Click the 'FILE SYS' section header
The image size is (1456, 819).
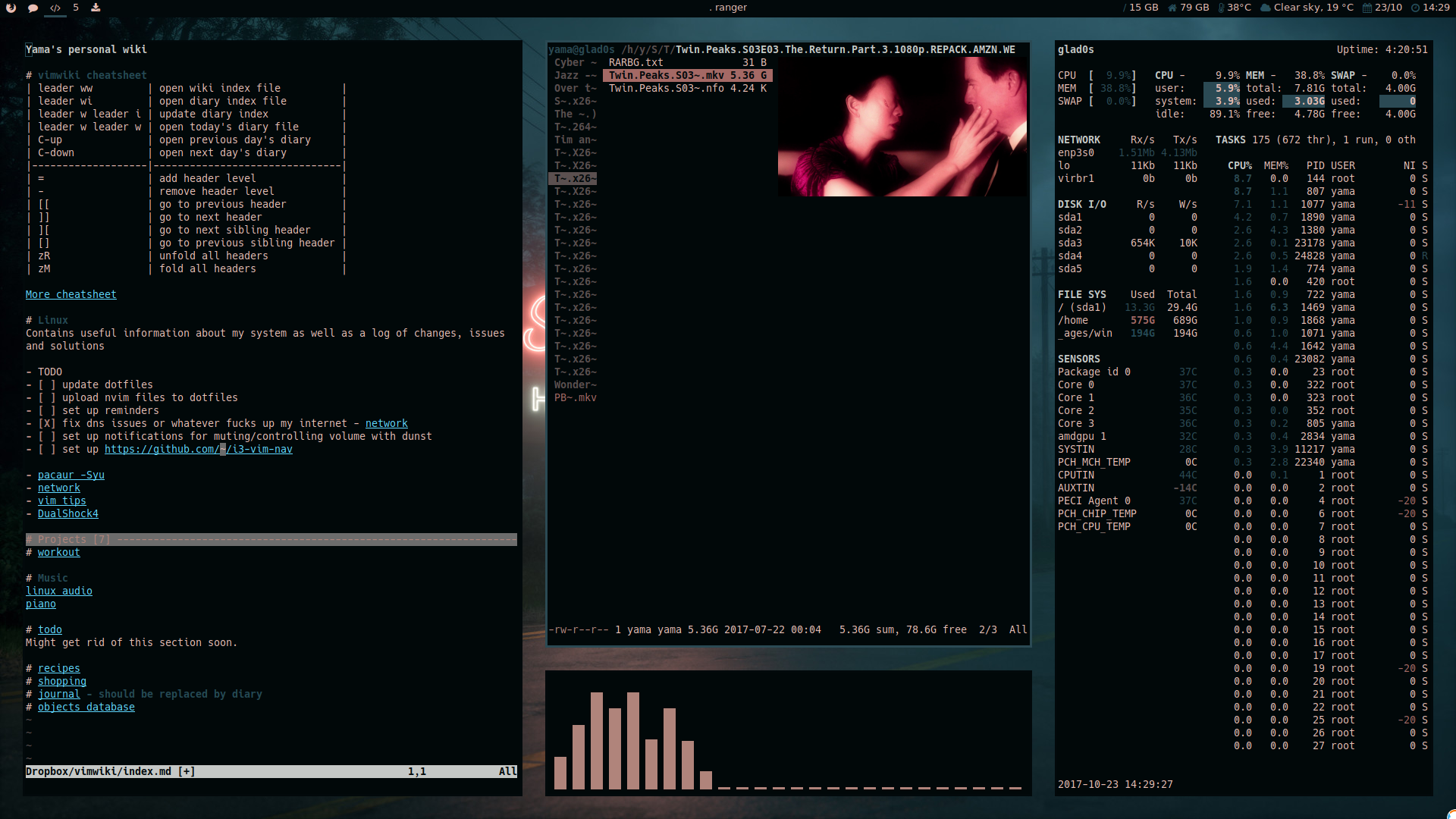(1082, 294)
